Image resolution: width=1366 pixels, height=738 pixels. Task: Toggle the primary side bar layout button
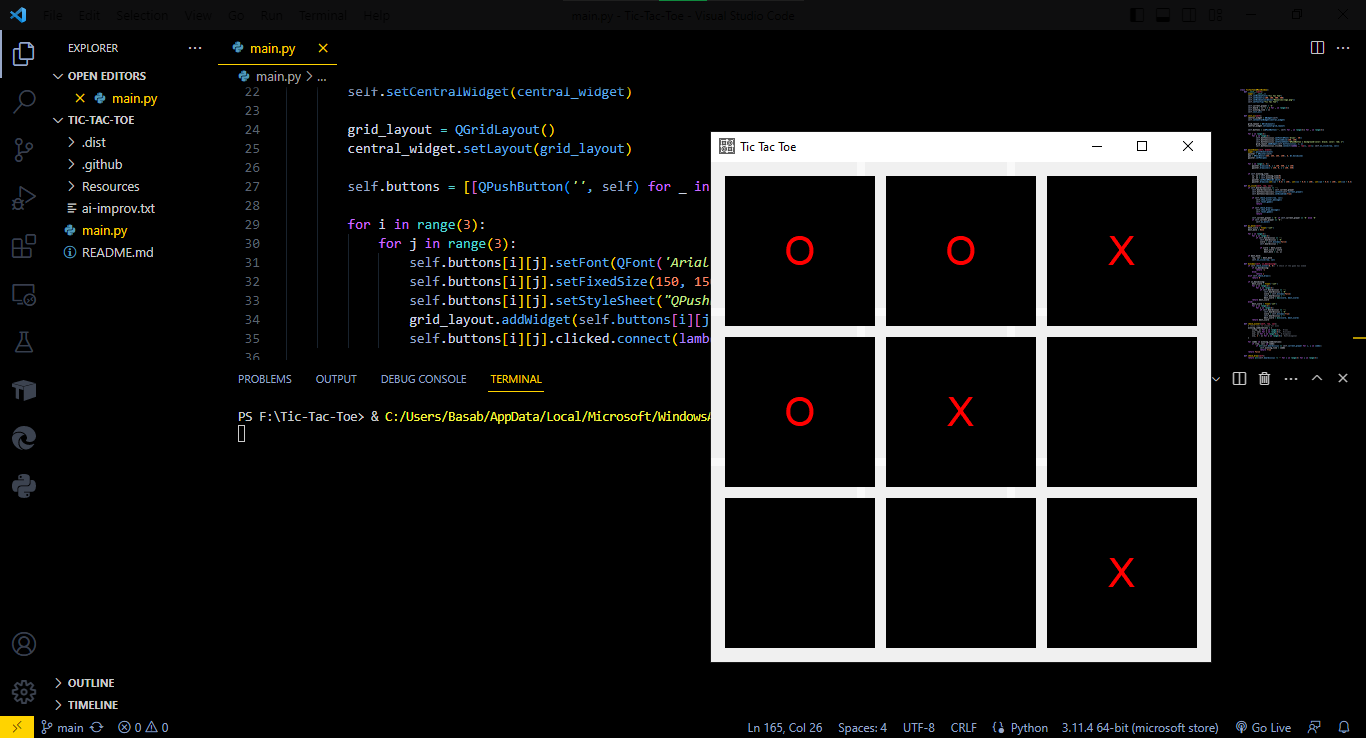1137,15
